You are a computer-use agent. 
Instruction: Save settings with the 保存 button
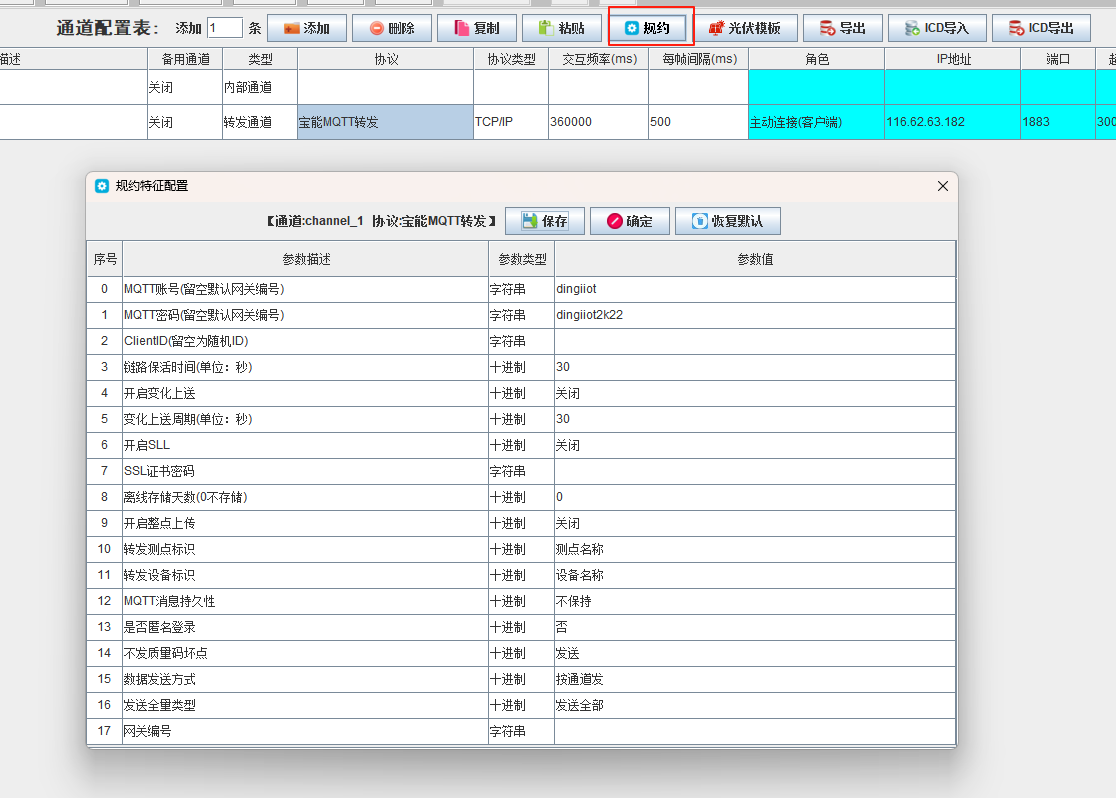point(544,221)
